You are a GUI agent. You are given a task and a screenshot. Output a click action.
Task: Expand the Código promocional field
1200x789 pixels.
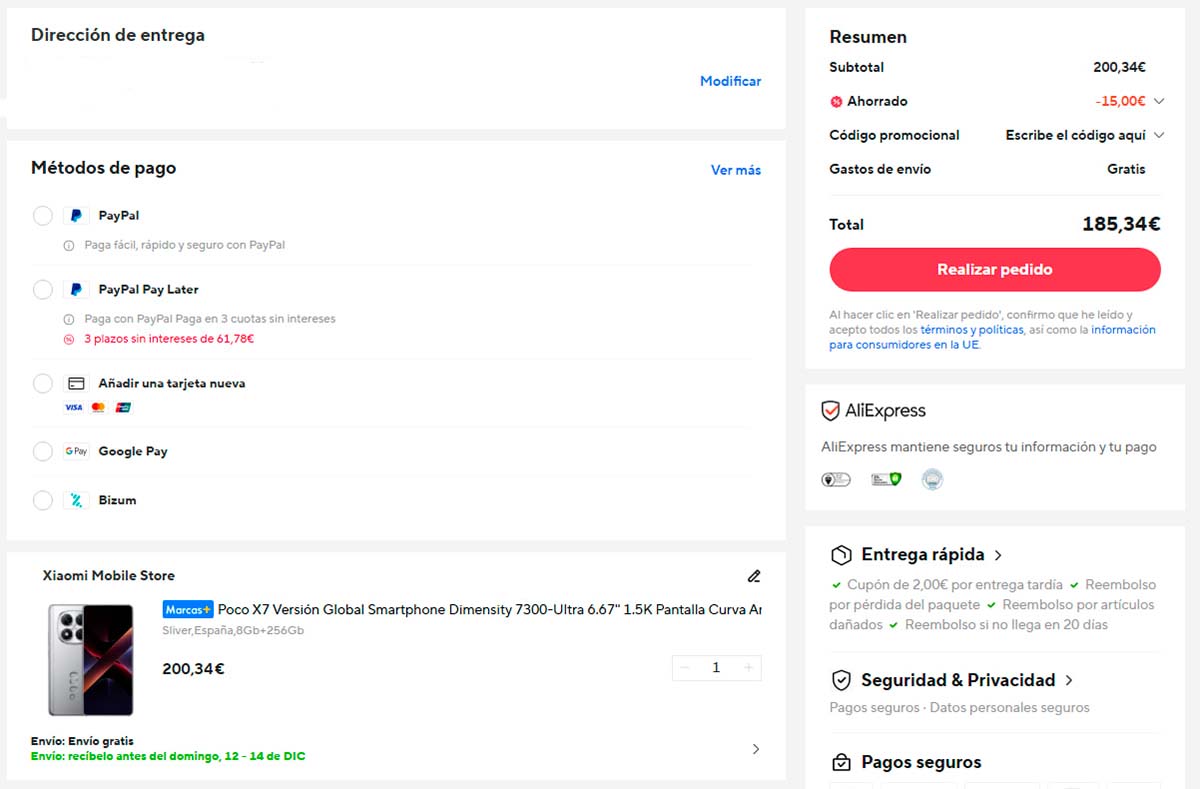click(1159, 135)
